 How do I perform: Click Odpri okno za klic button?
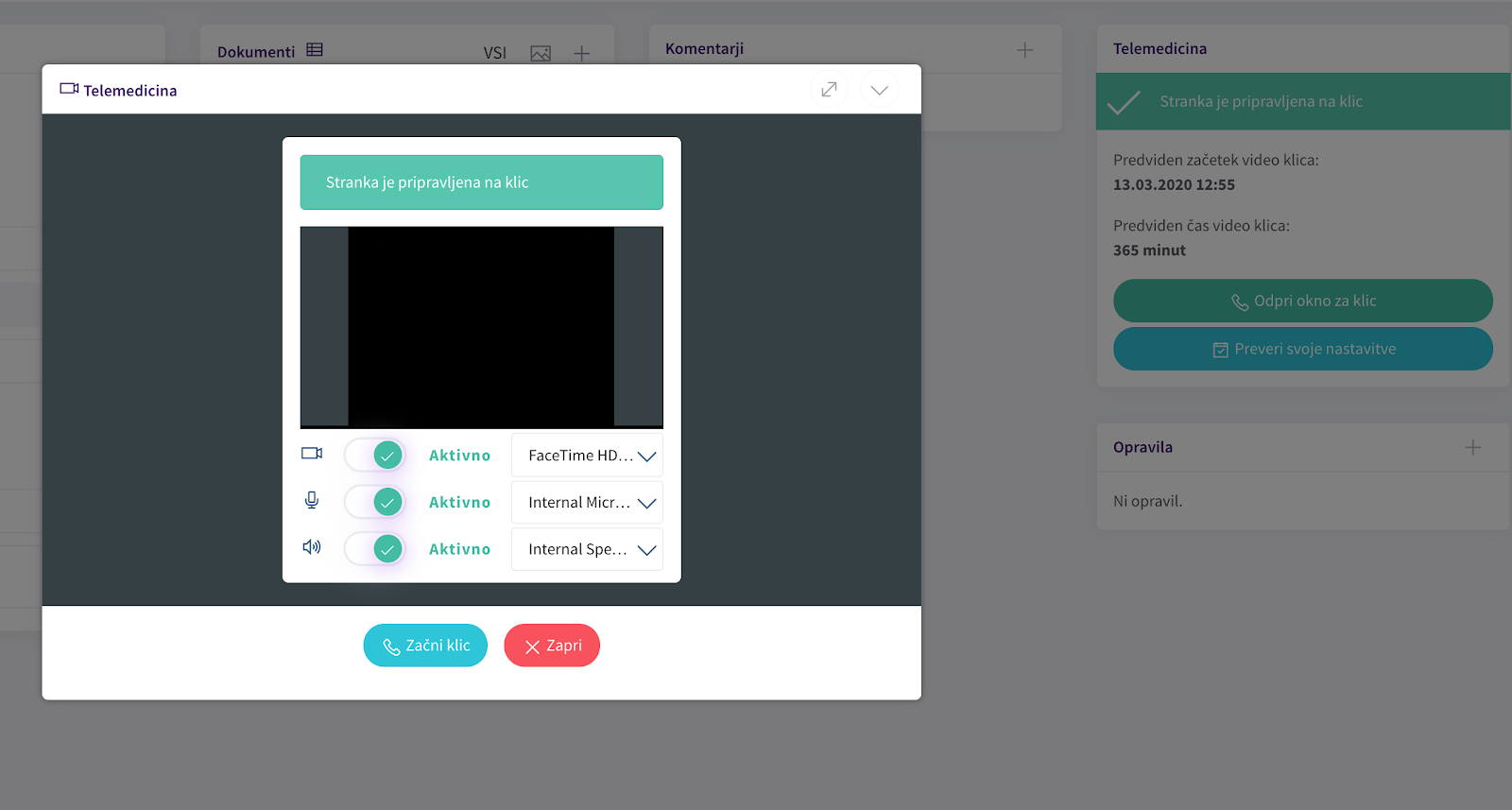[1302, 301]
